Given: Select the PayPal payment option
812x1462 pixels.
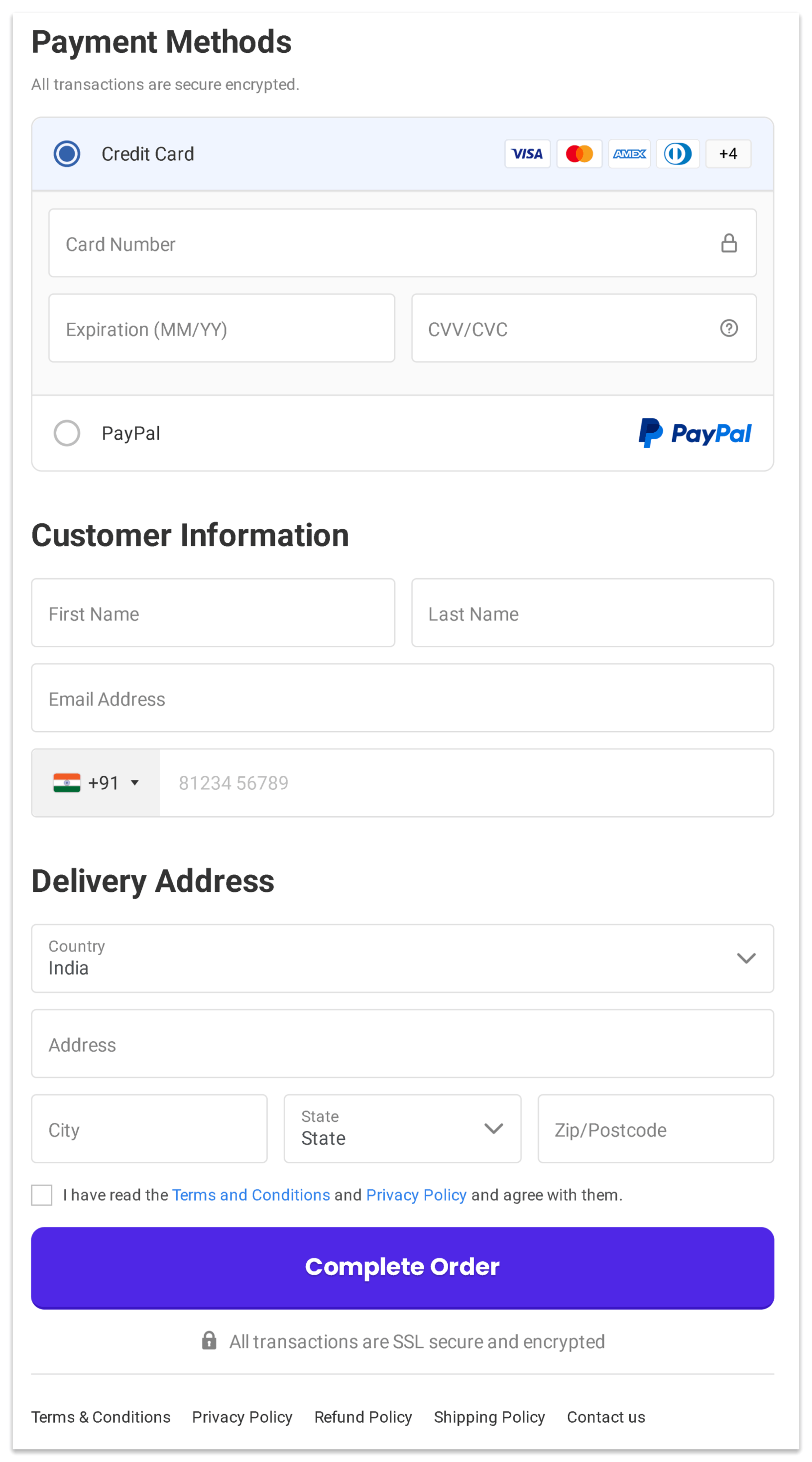Looking at the screenshot, I should pos(66,433).
